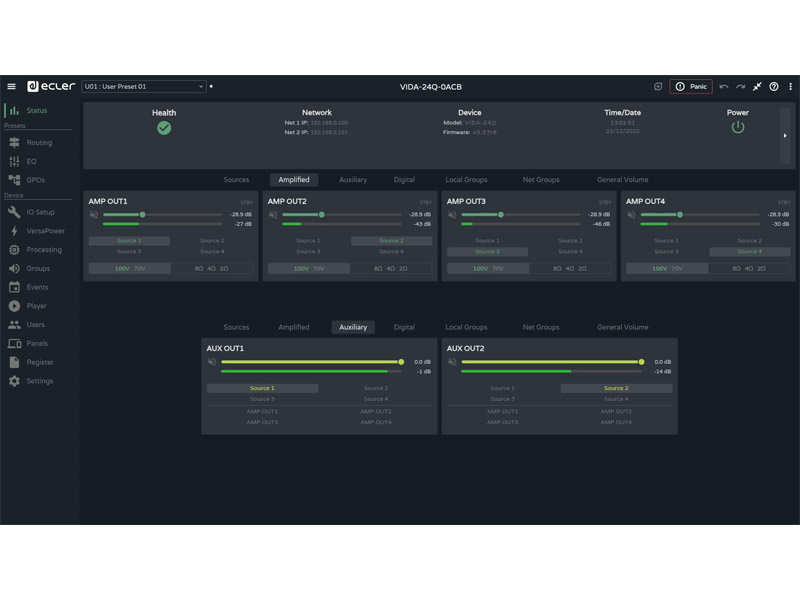Switch to Digital tab in upper panel
Screen dimensions: 800x600
click(x=404, y=180)
